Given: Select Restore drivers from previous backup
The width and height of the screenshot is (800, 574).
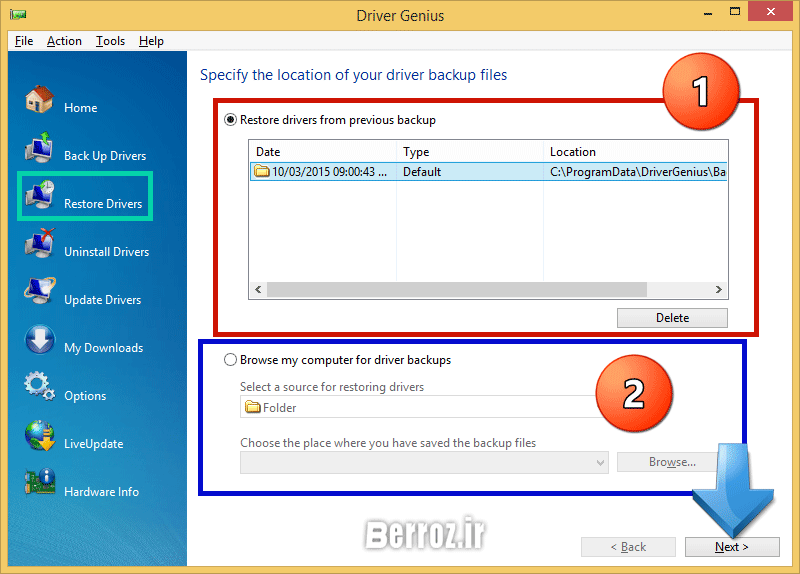Looking at the screenshot, I should pos(232,120).
